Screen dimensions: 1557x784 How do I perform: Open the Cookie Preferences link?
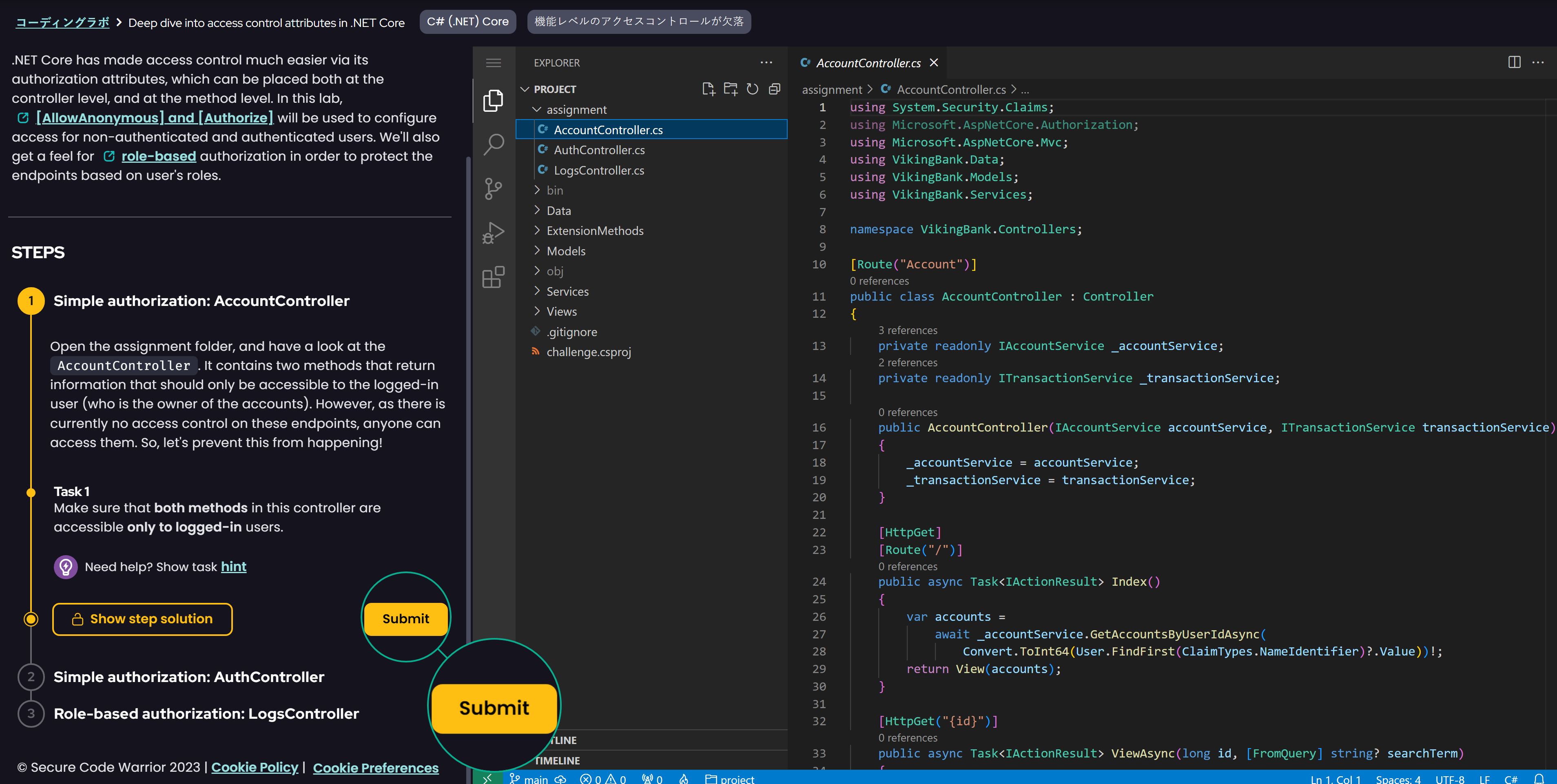click(x=375, y=768)
